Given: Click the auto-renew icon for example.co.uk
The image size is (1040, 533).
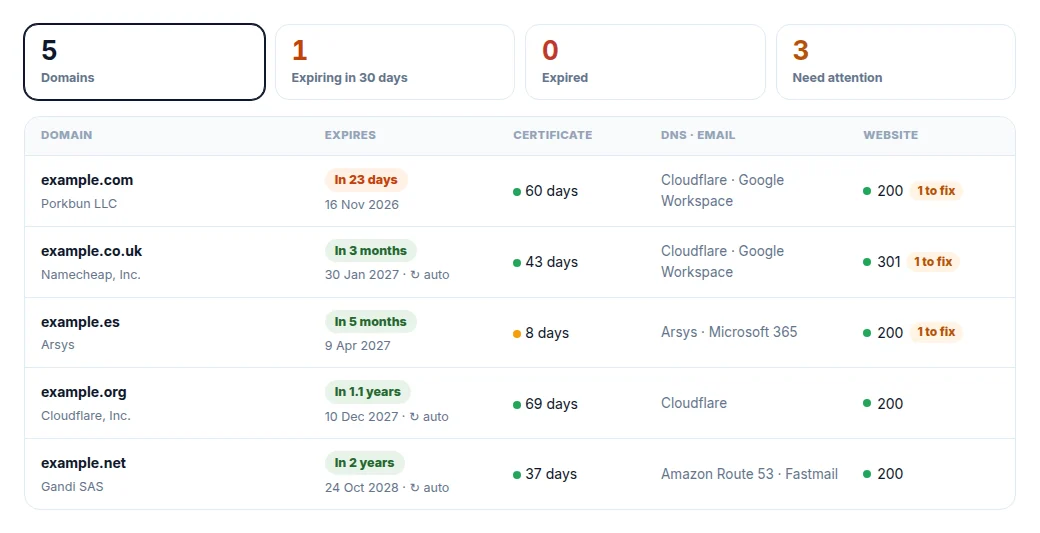Looking at the screenshot, I should 415,275.
